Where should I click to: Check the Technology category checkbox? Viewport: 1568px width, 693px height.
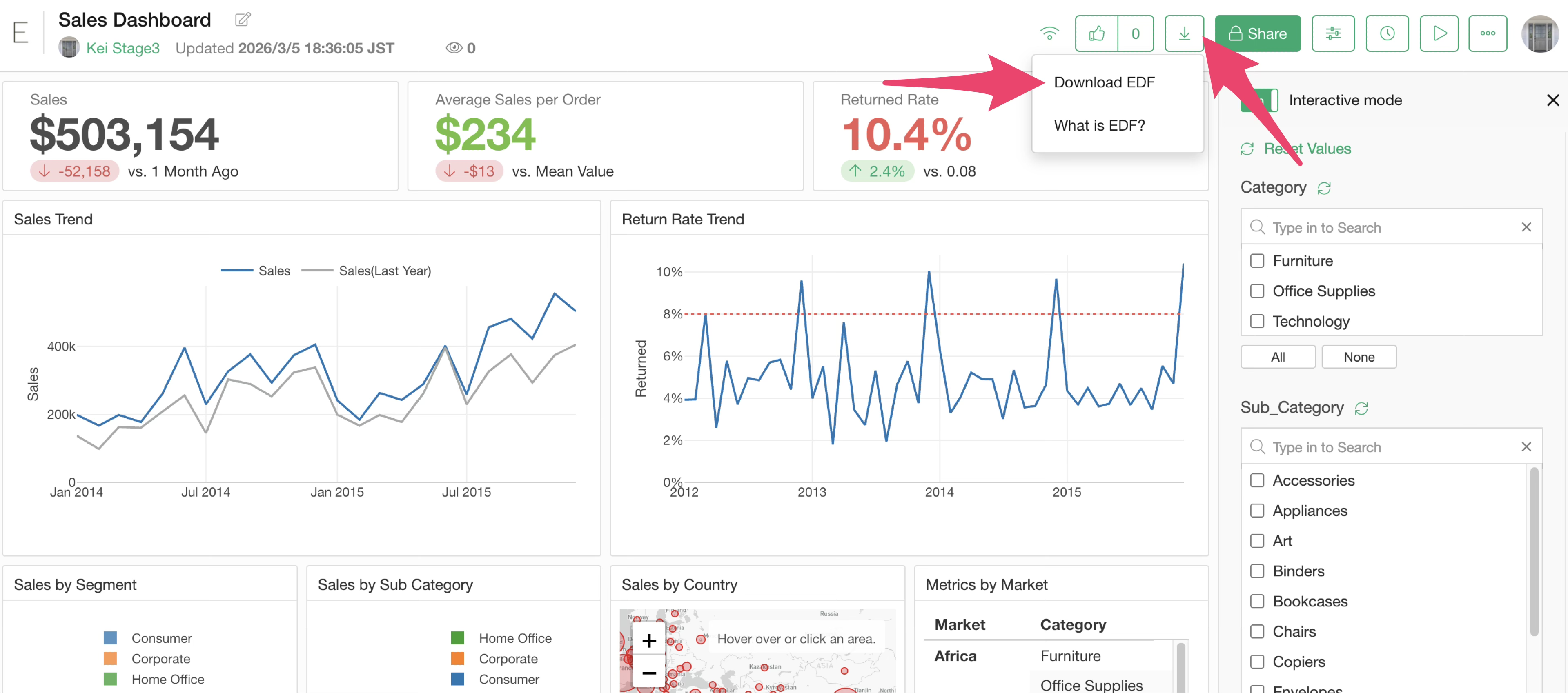(1256, 321)
